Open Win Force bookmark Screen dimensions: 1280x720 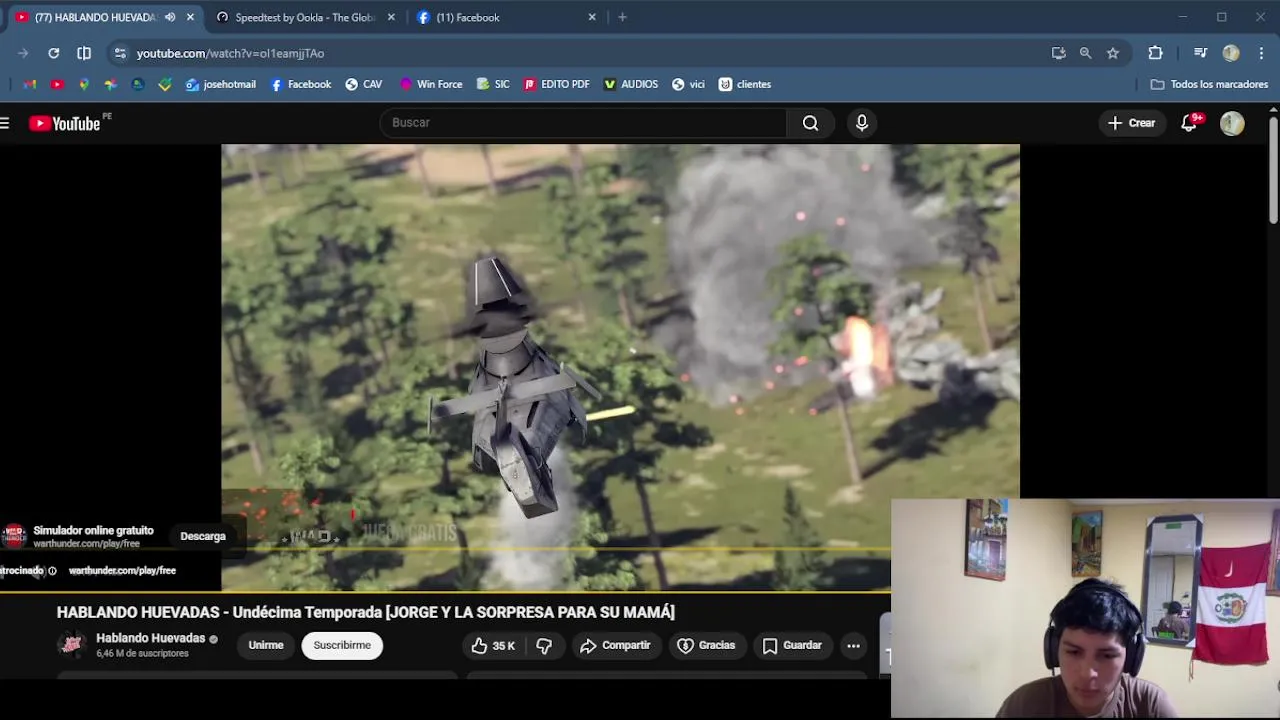coord(431,84)
